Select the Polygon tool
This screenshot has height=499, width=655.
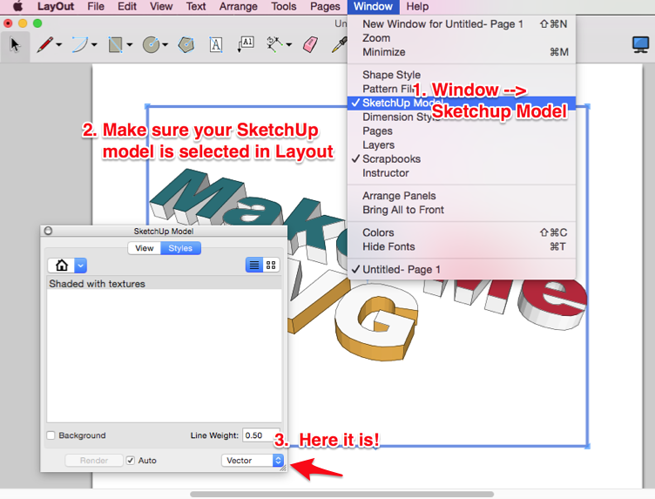pos(185,44)
